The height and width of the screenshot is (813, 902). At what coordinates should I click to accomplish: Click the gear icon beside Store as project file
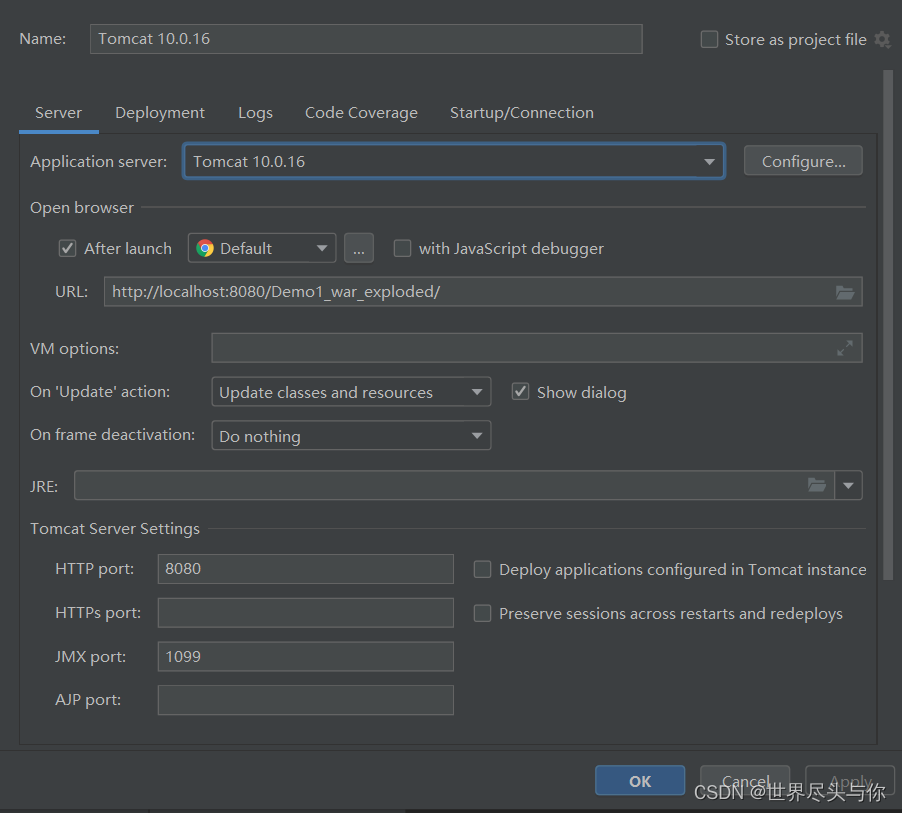click(882, 40)
